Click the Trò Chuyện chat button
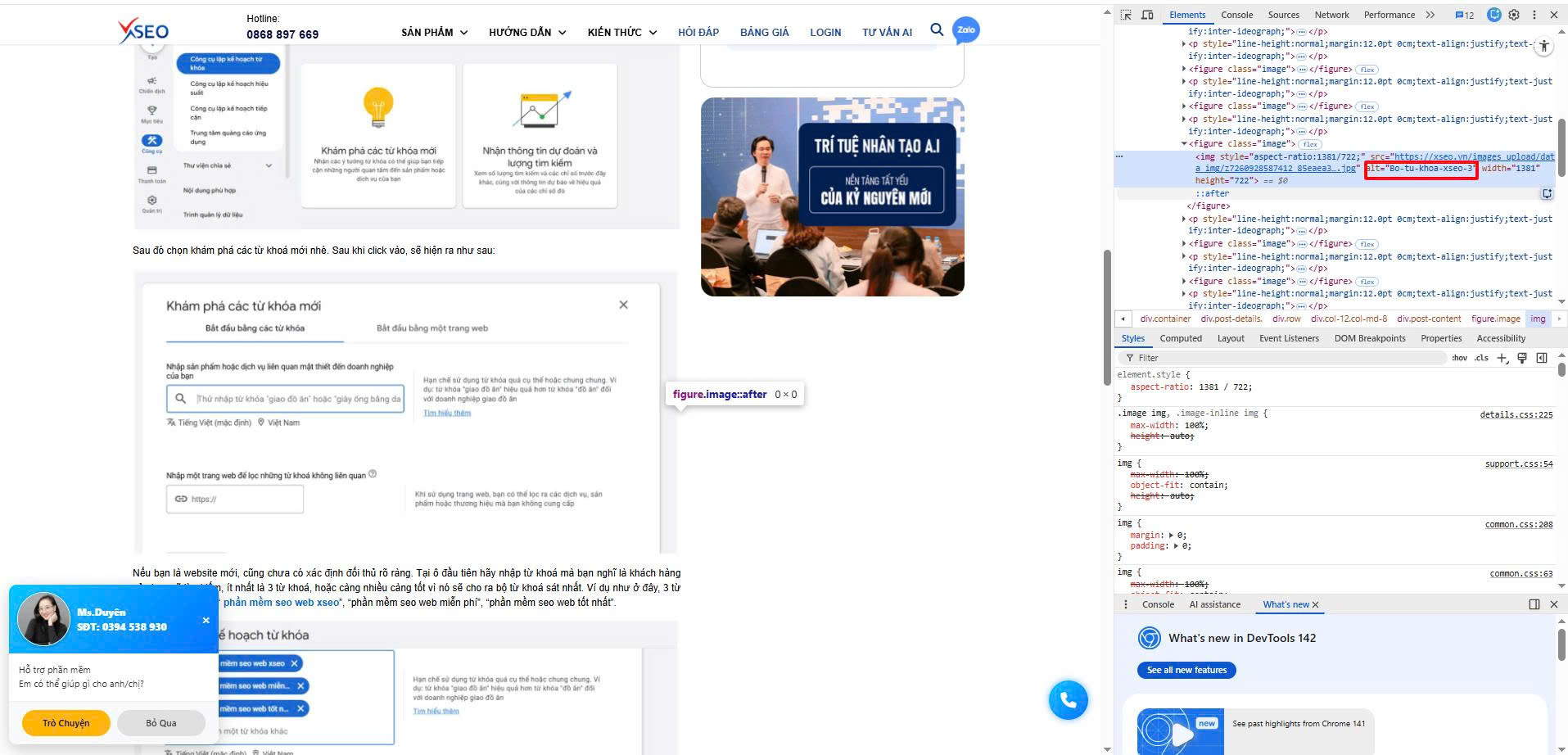The width and height of the screenshot is (1568, 755). point(66,723)
